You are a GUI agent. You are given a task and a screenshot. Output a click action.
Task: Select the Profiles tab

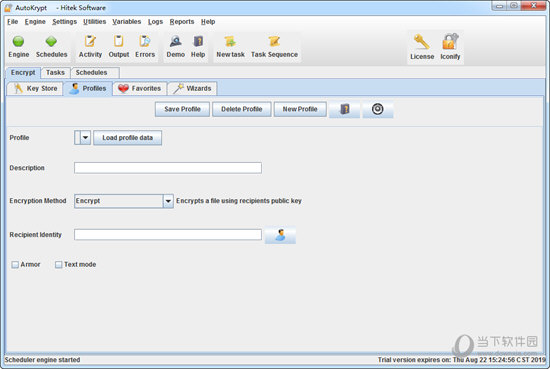88,88
